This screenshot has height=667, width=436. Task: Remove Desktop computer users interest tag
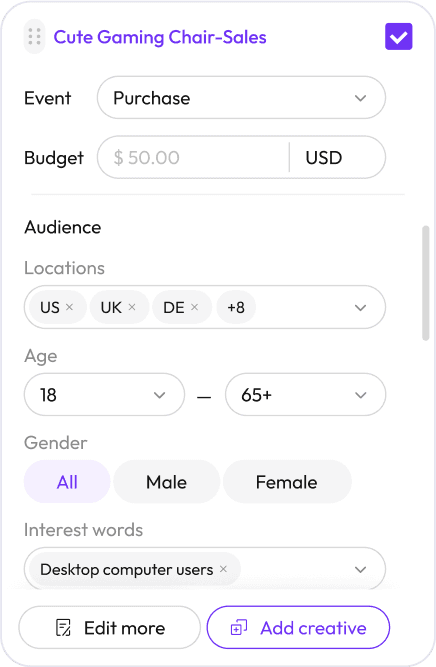coord(223,569)
